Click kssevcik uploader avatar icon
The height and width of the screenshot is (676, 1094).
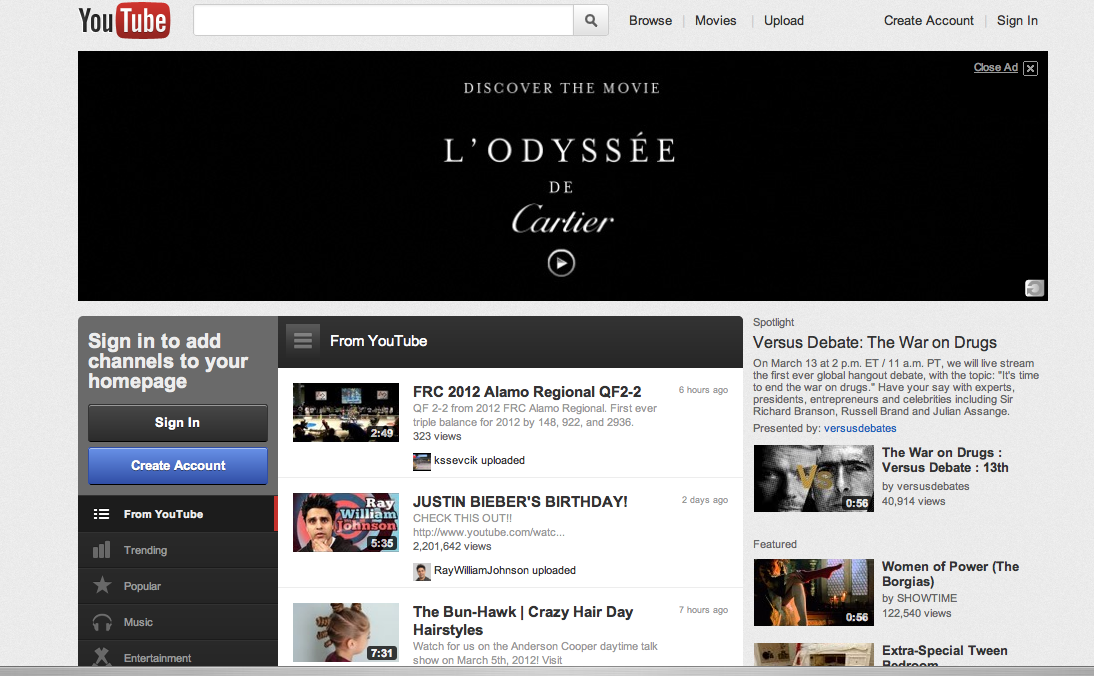422,461
